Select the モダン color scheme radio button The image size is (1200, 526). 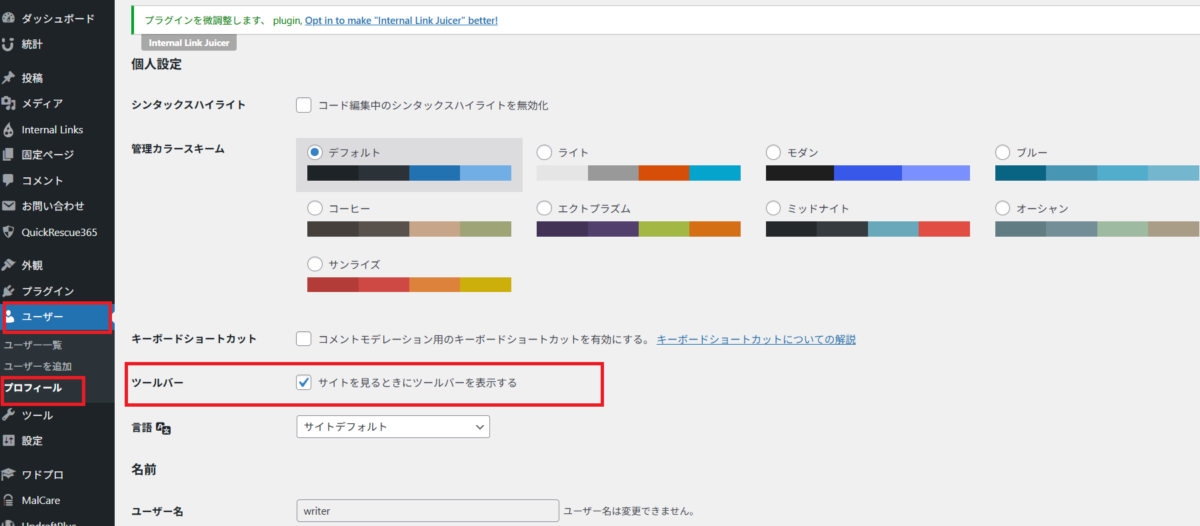pos(773,153)
